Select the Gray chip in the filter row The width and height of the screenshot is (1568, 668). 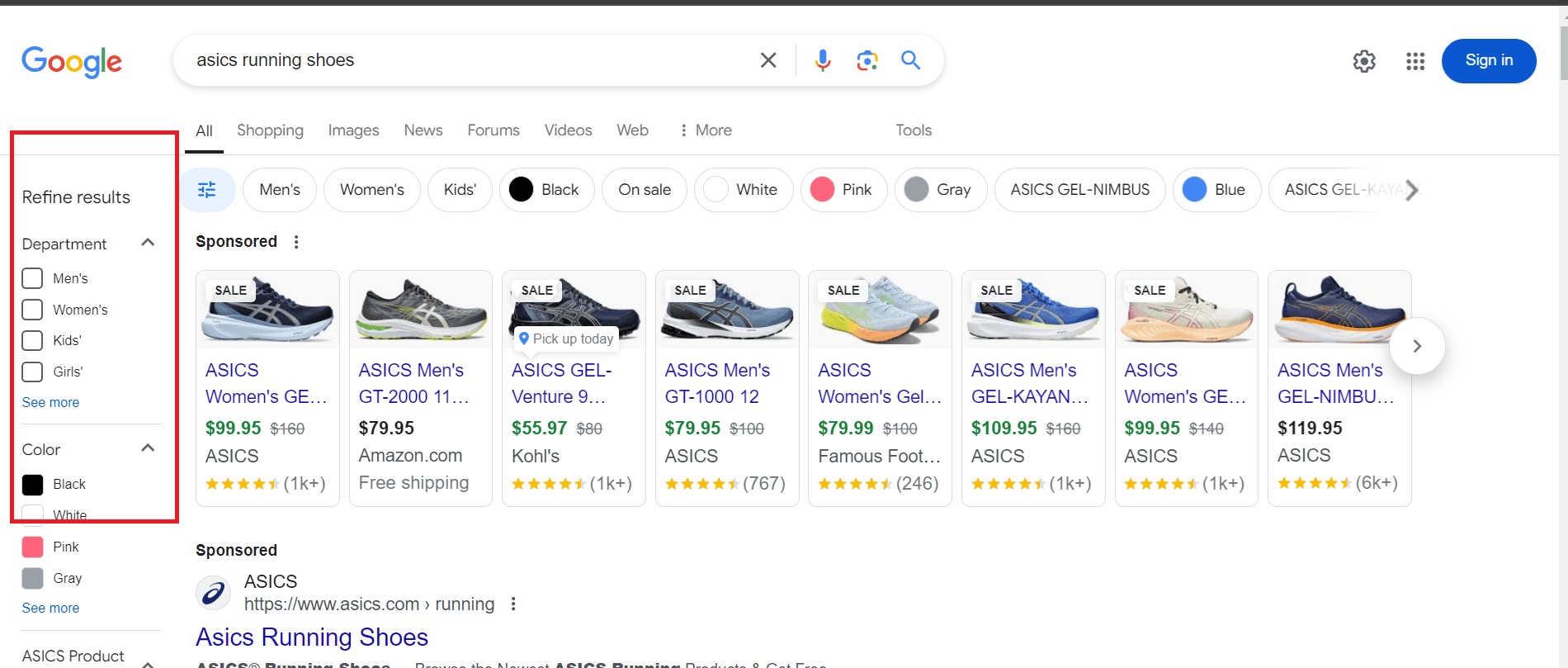coord(941,190)
